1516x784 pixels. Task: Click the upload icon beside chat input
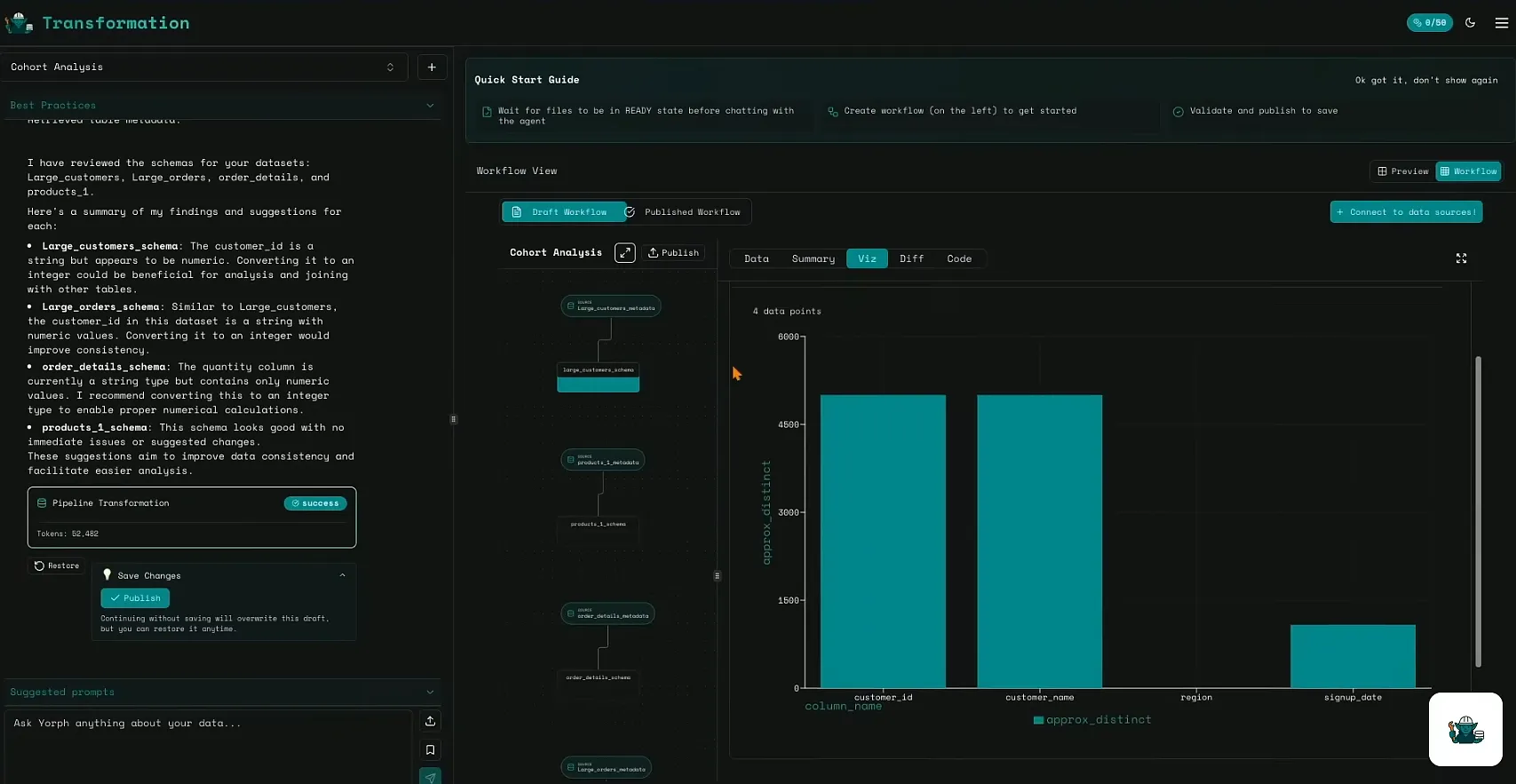(x=430, y=721)
